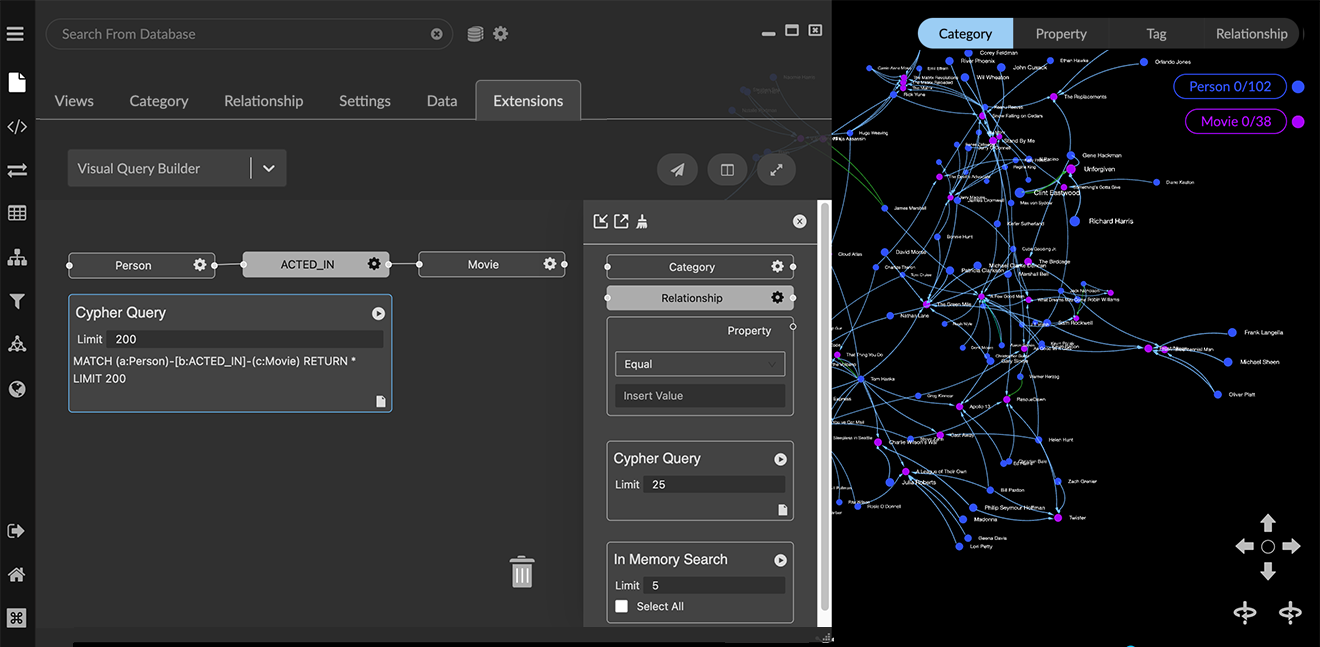Open the hierarchy layout sidebar icon
This screenshot has width=1320, height=647.
[17, 257]
